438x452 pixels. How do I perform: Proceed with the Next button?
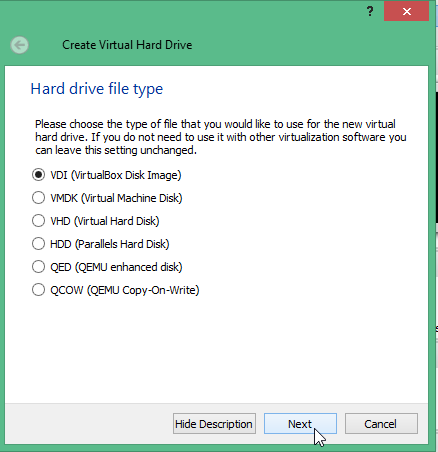click(300, 424)
